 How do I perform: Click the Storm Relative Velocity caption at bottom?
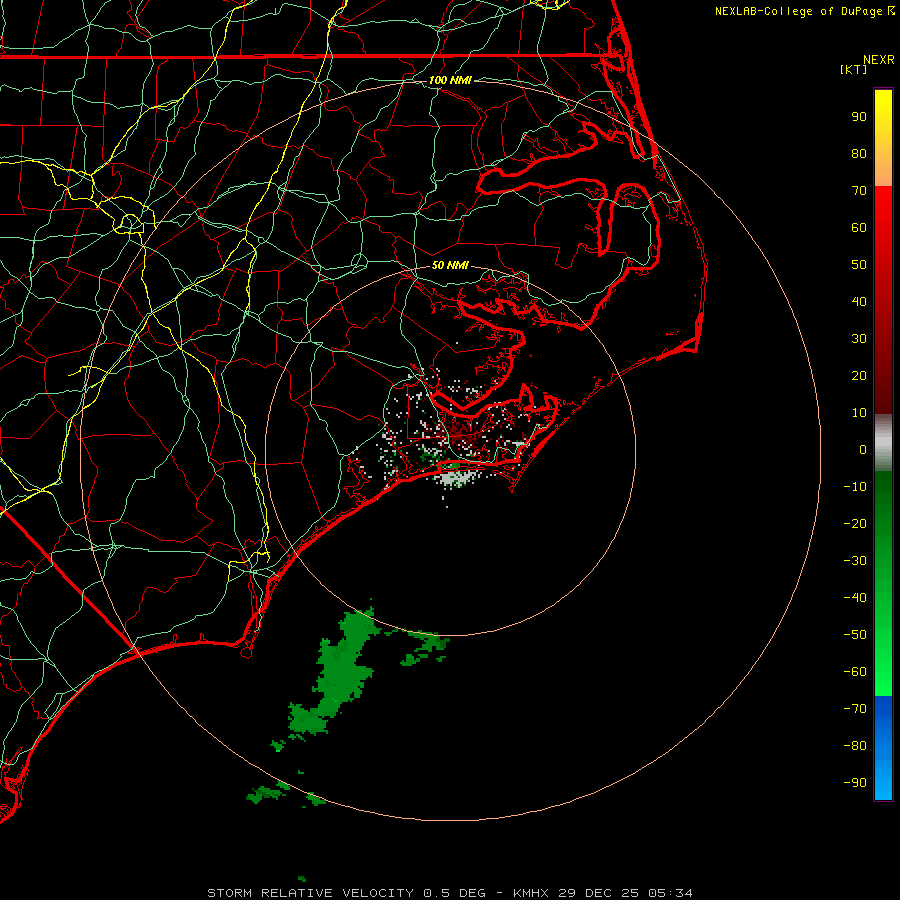[x=449, y=893]
